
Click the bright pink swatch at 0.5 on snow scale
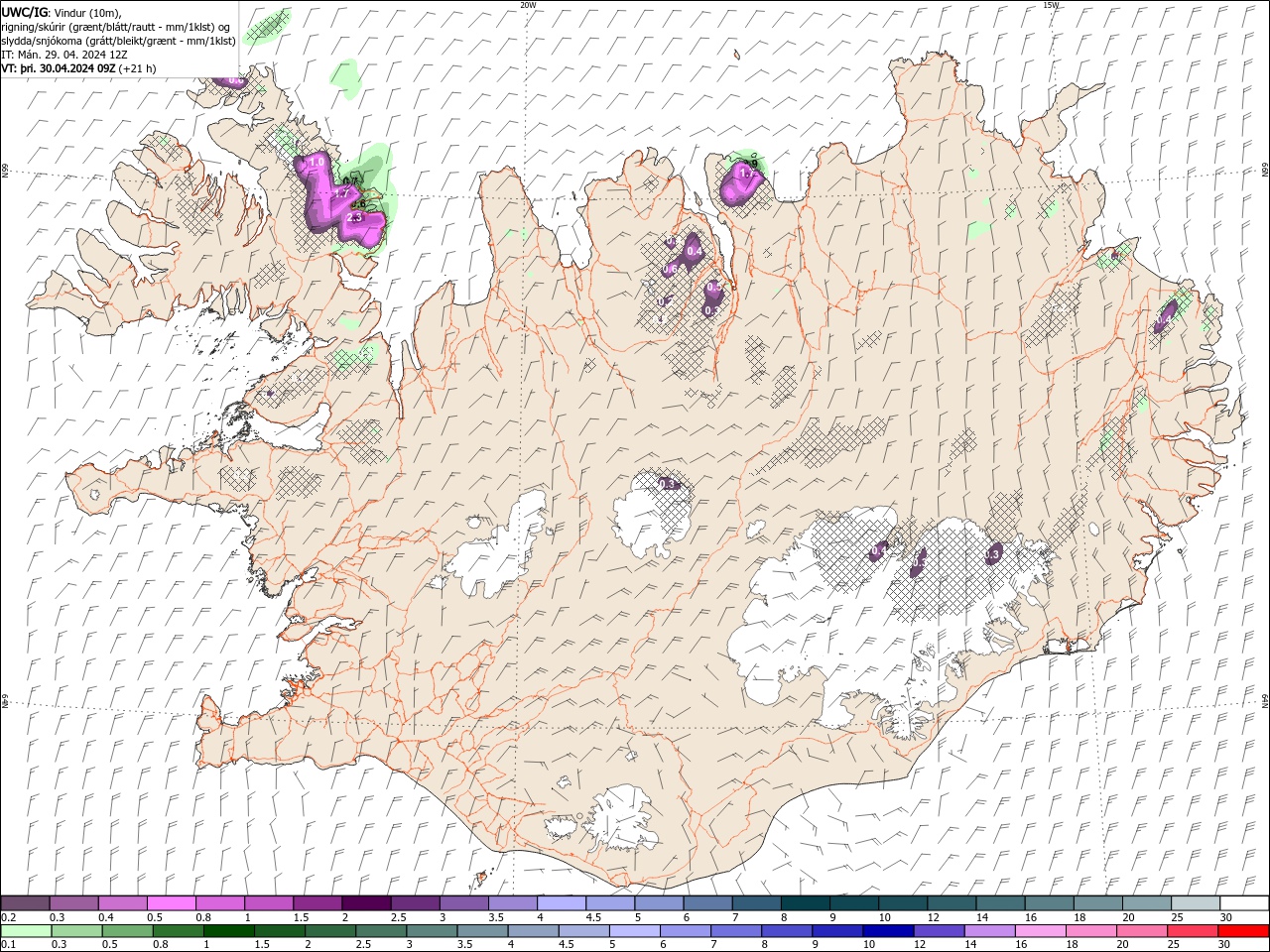(x=171, y=903)
